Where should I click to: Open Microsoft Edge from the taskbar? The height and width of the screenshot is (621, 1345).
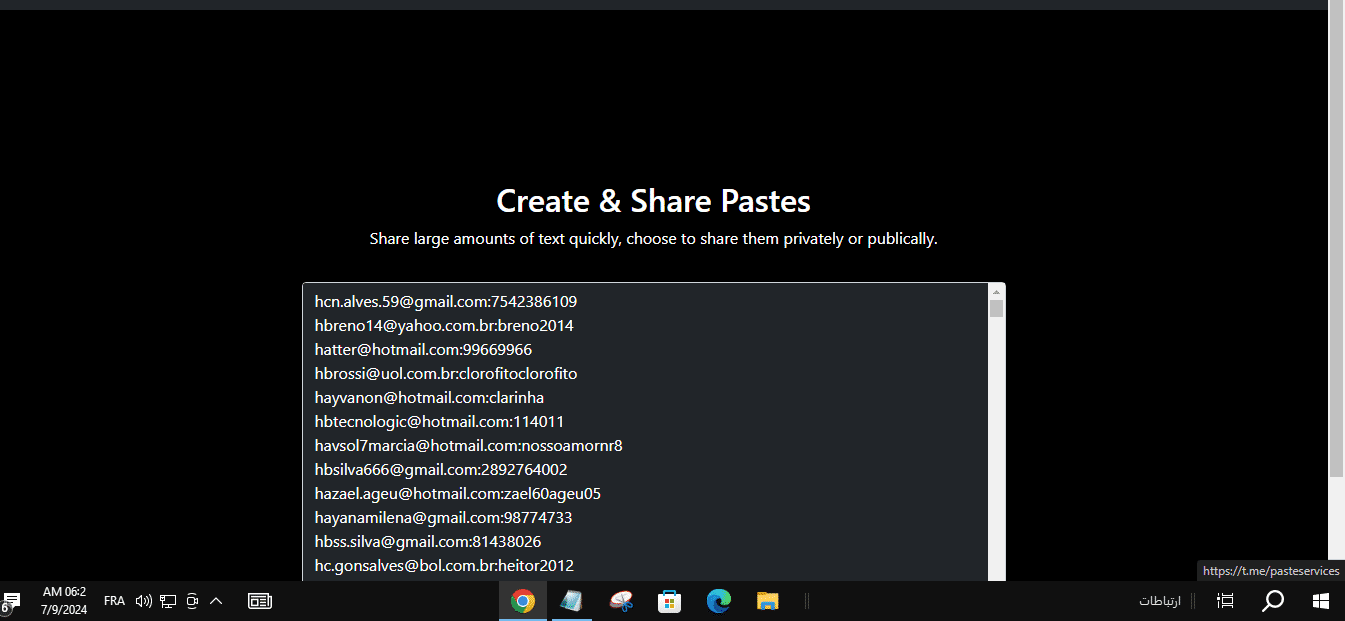point(718,601)
